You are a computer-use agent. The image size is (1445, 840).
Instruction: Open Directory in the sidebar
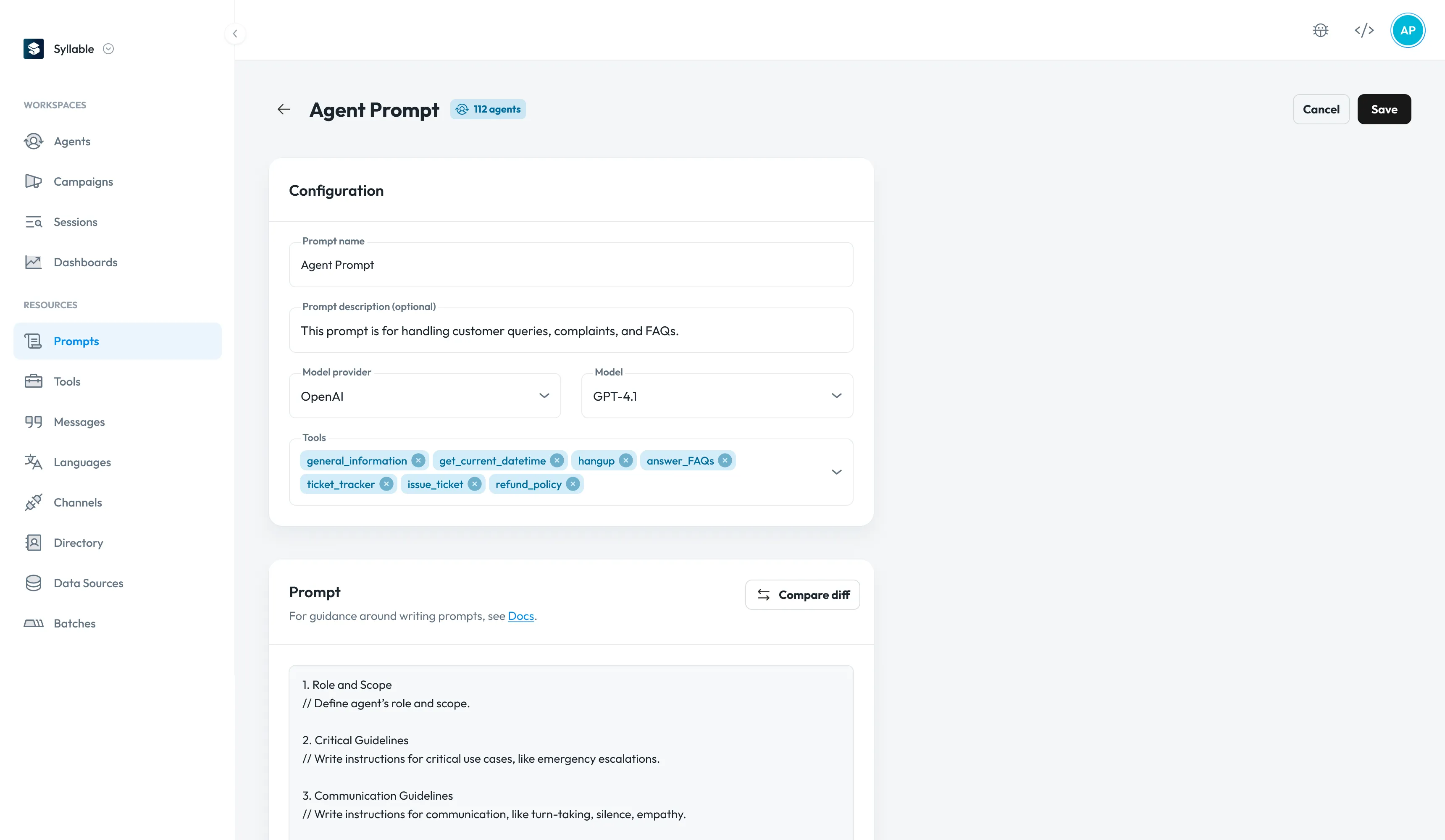point(117,542)
